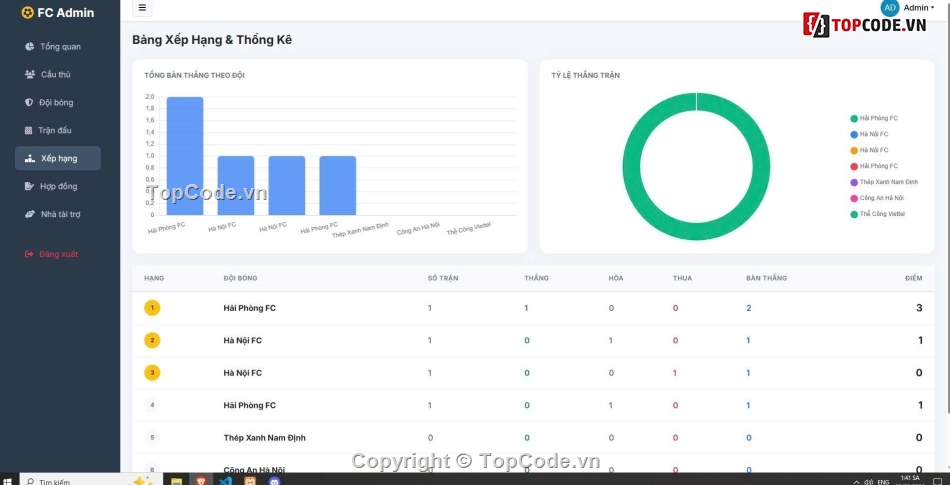The width and height of the screenshot is (950, 485).
Task: Click the Bảng Xếp Hạng & Thống Kê heading
Action: (212, 40)
